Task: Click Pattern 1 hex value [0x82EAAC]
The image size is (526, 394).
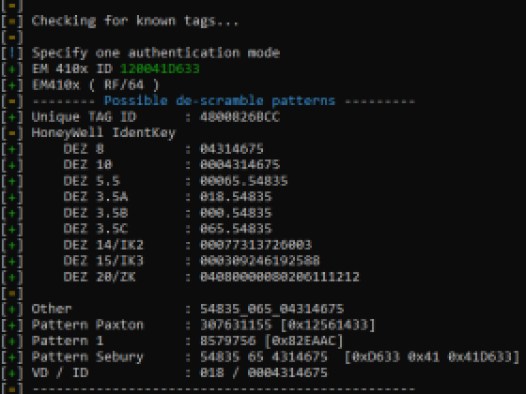Action: click(304, 341)
